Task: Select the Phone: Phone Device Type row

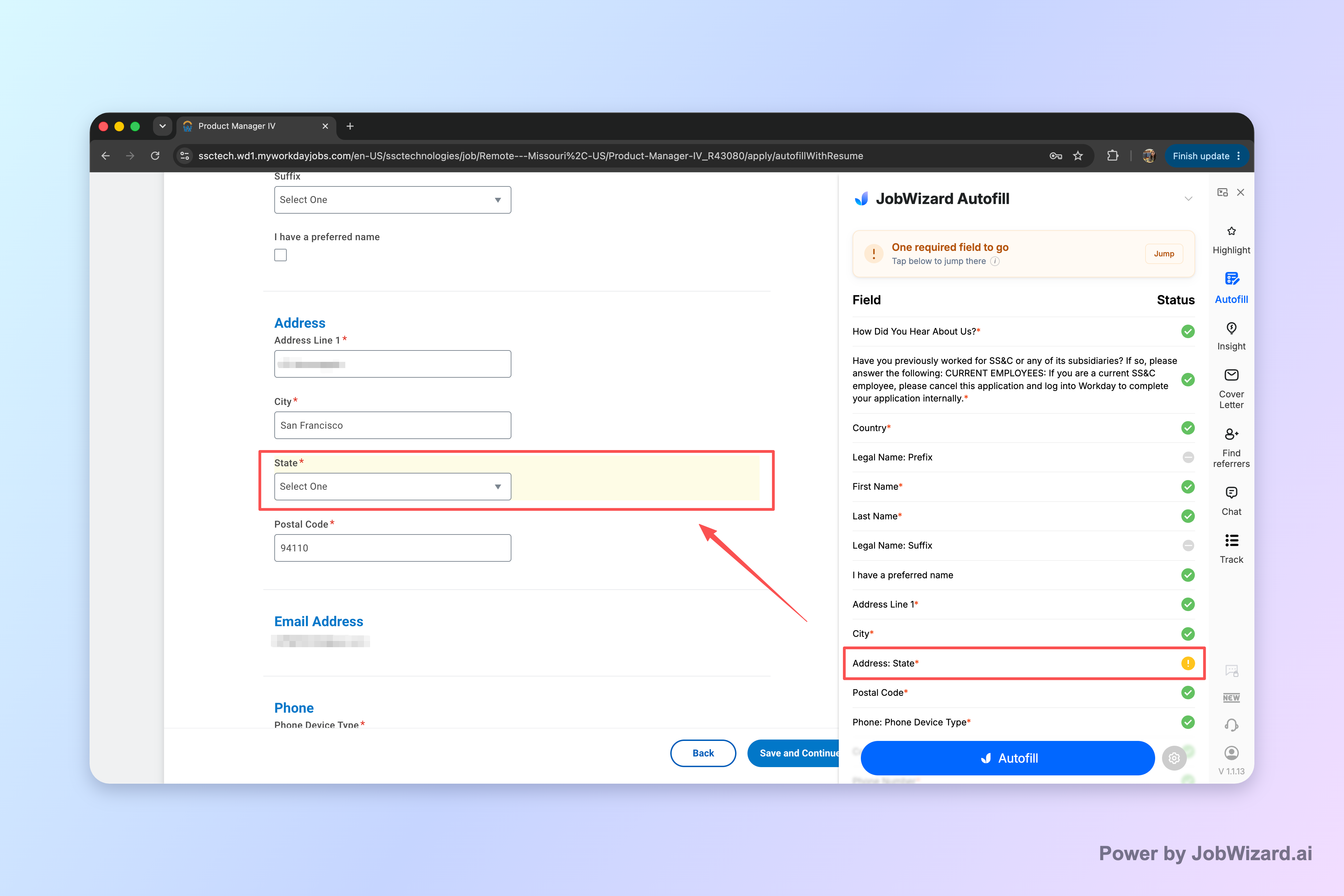Action: point(1024,722)
